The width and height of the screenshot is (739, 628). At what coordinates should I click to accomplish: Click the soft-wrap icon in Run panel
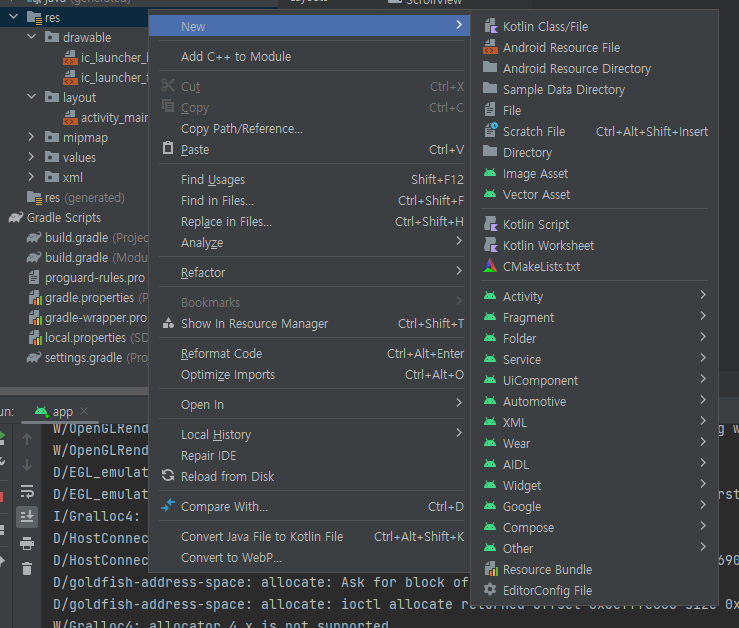click(27, 492)
